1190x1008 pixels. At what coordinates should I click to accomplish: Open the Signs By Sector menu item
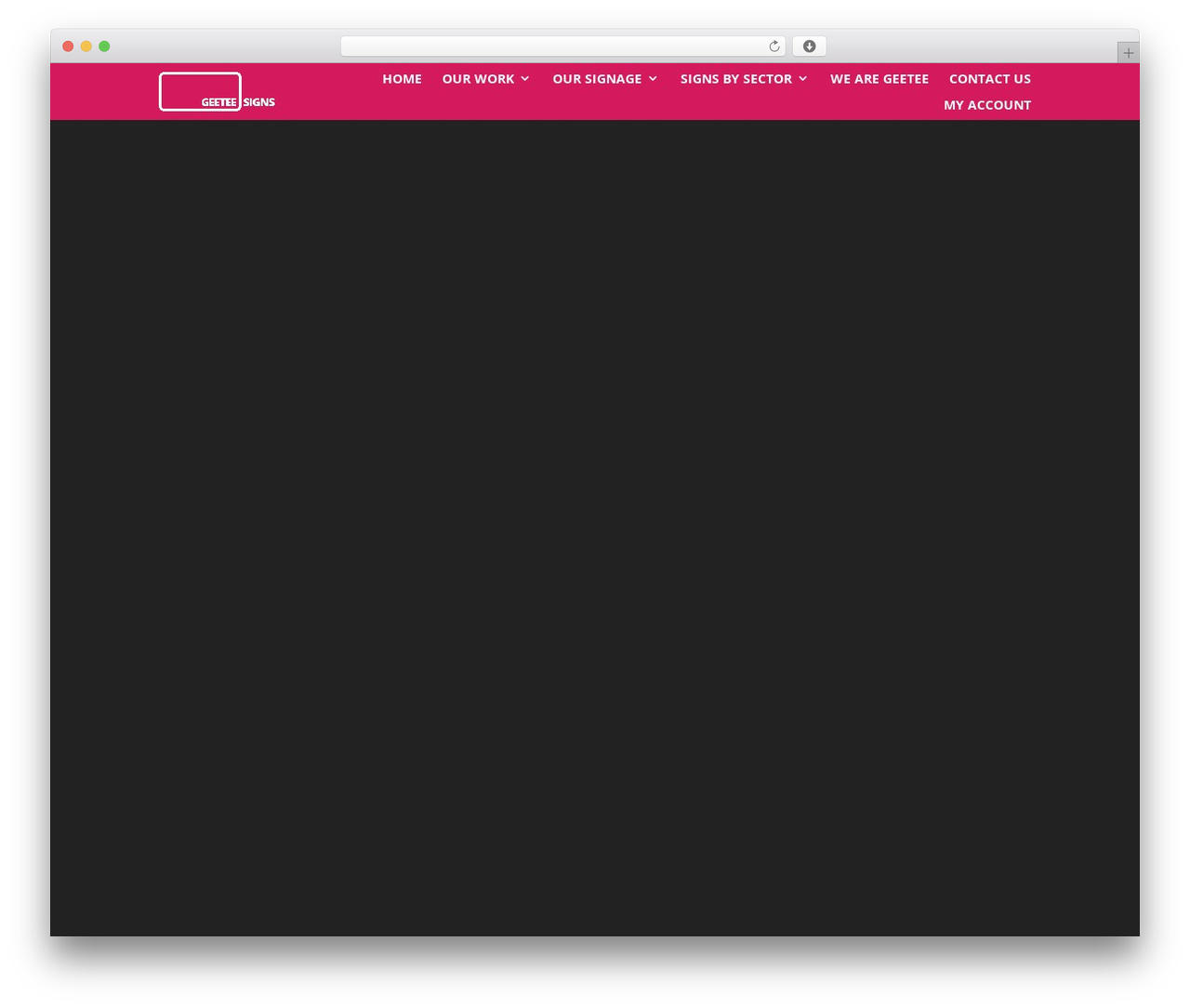click(735, 79)
